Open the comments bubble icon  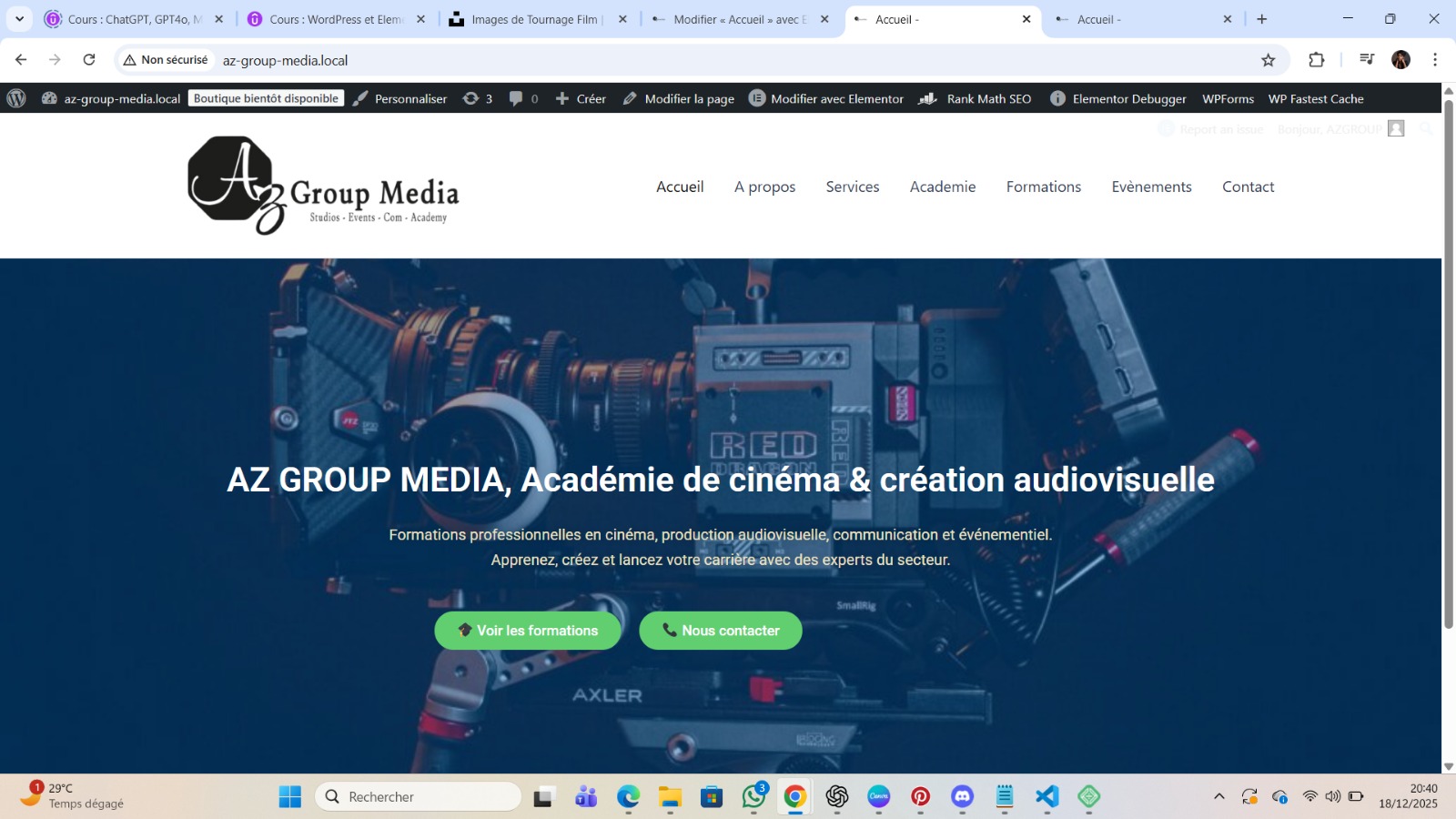(523, 98)
